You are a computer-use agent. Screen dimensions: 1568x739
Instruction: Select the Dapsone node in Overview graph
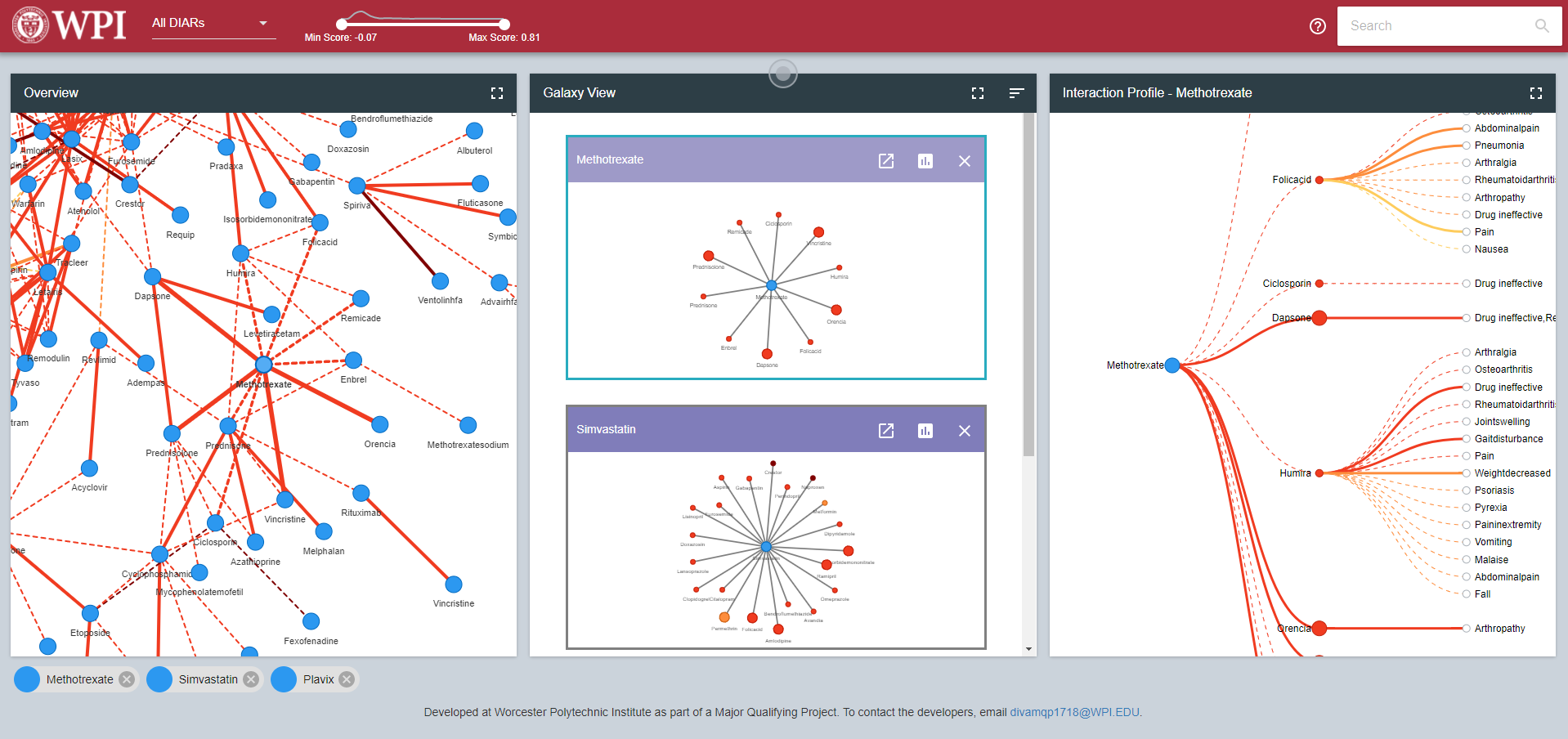(152, 276)
